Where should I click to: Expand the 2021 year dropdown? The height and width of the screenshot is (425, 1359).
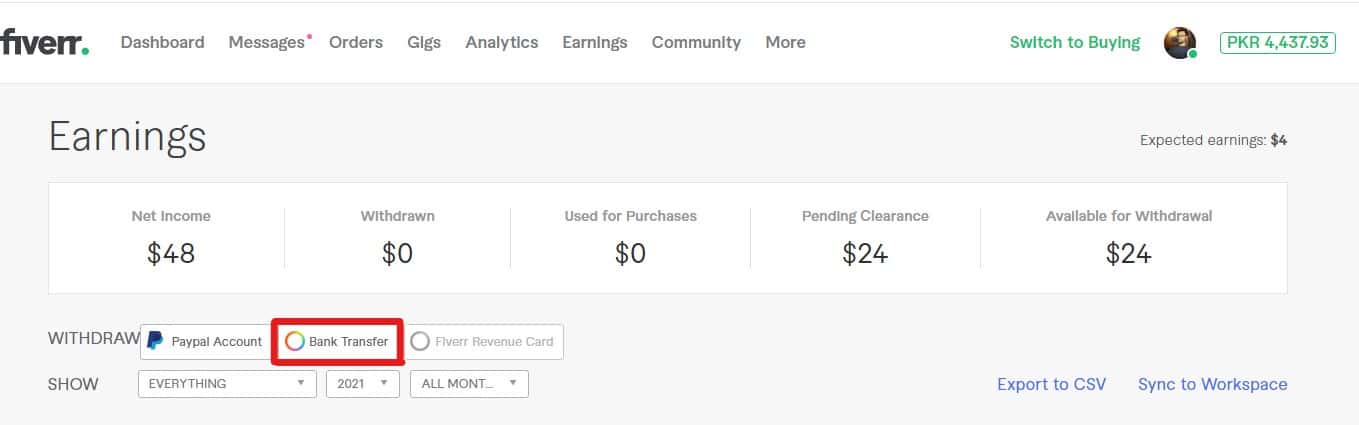pos(363,384)
